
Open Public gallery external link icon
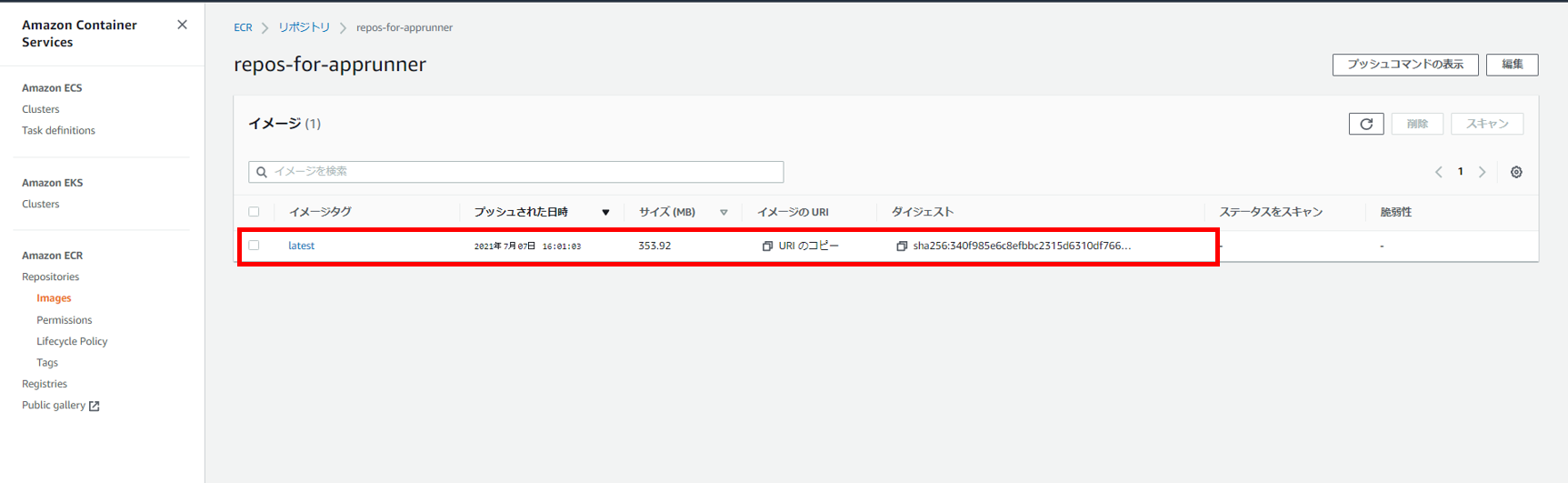pyautogui.click(x=94, y=406)
